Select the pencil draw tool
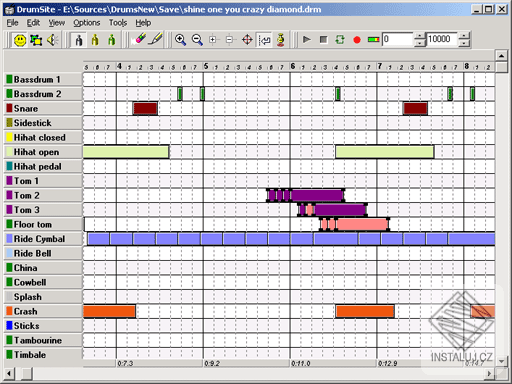This screenshot has width=512, height=384. (x=156, y=39)
